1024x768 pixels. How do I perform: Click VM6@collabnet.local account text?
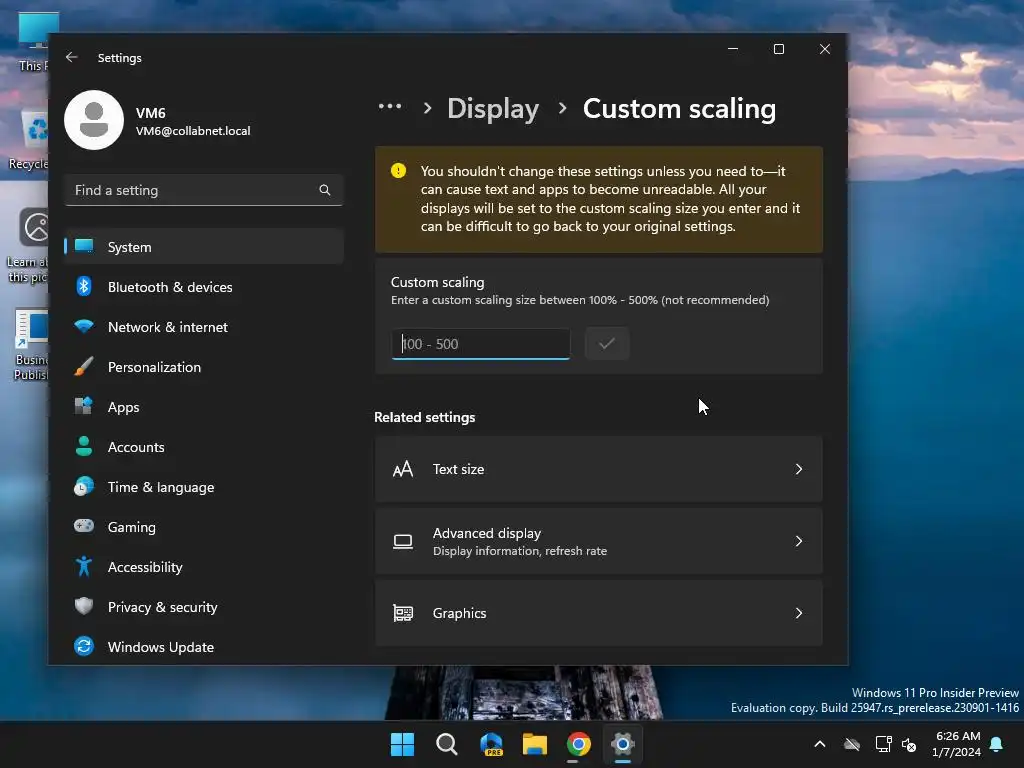pos(193,131)
